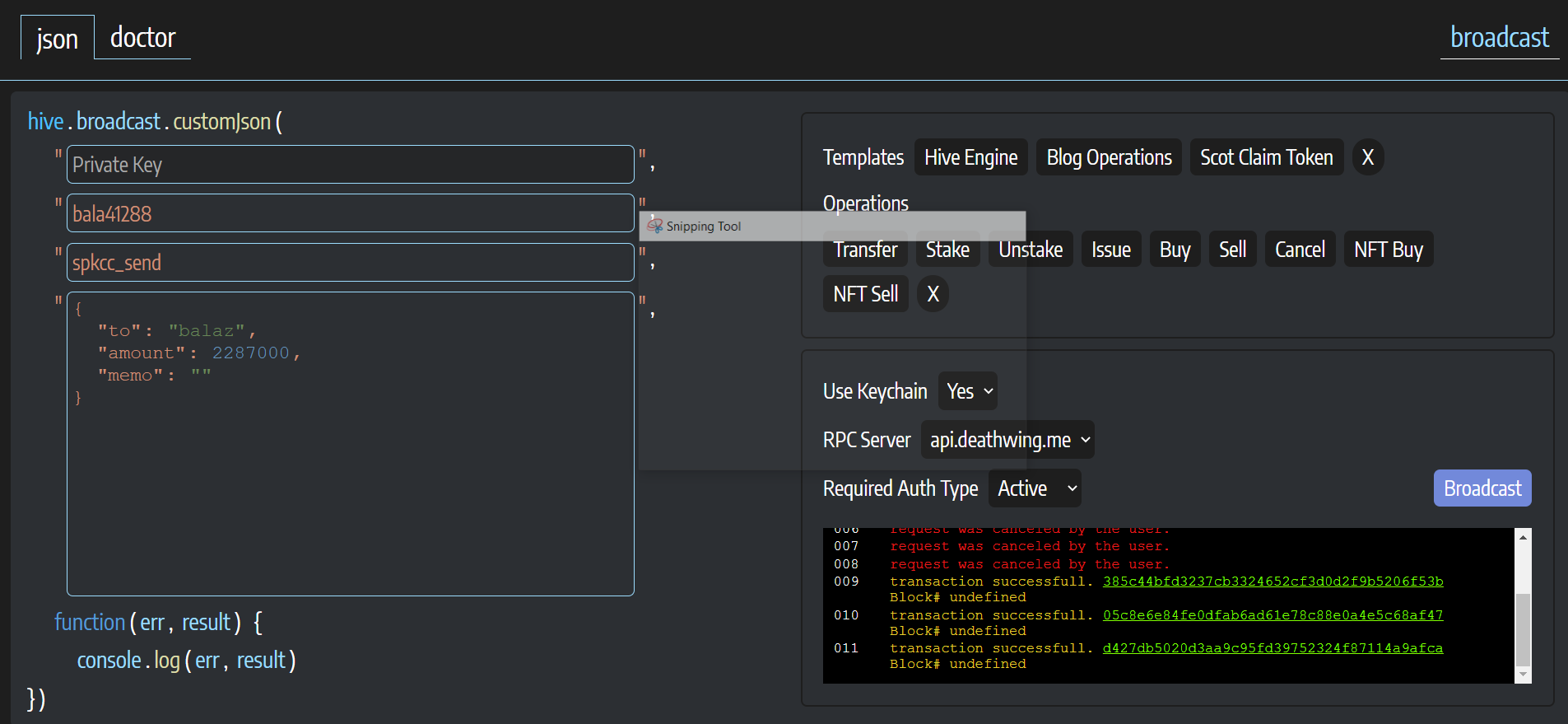
Task: Click the log panel scrollbar thumb
Action: [x=1524, y=628]
